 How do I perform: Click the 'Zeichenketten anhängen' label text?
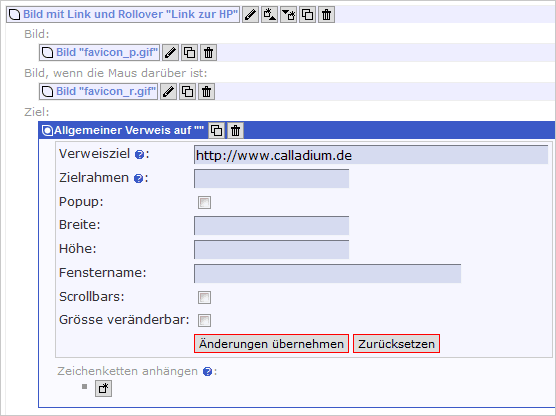click(x=128, y=371)
